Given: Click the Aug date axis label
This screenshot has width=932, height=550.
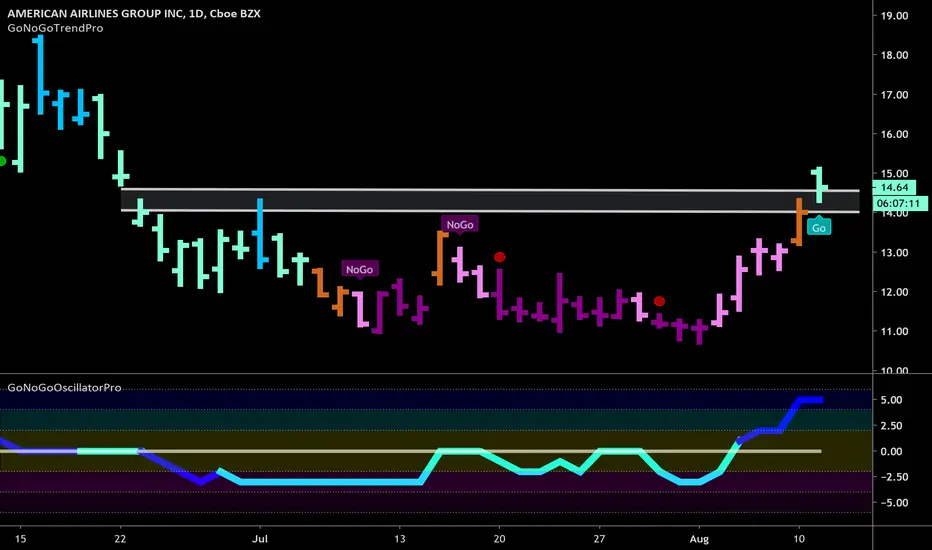Looking at the screenshot, I should click(x=699, y=539).
